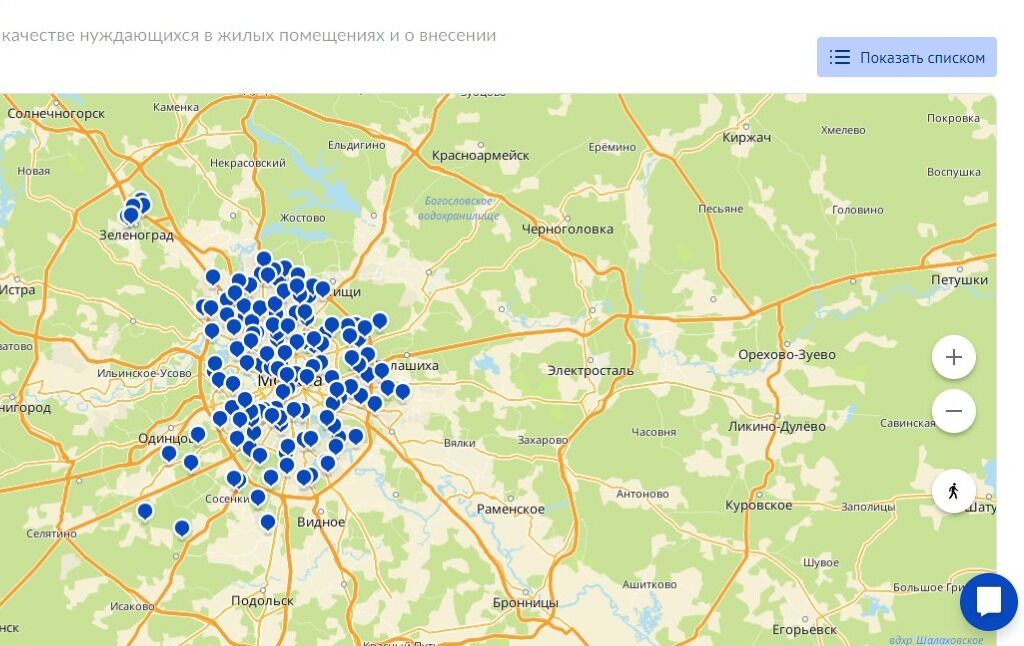Open the chat widget bubble

coord(989,602)
